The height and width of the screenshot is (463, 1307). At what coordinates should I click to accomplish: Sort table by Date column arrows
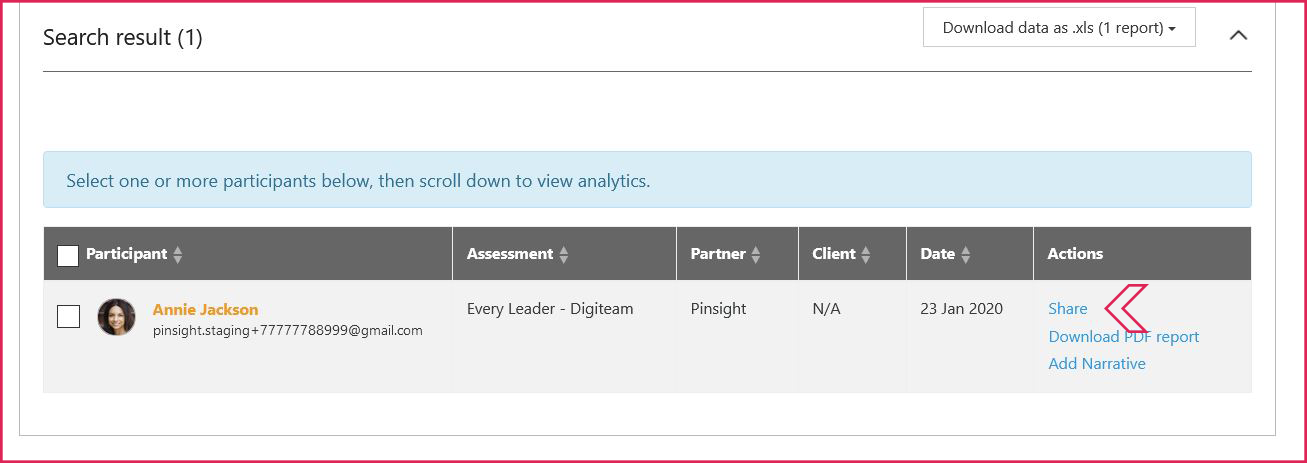[966, 255]
